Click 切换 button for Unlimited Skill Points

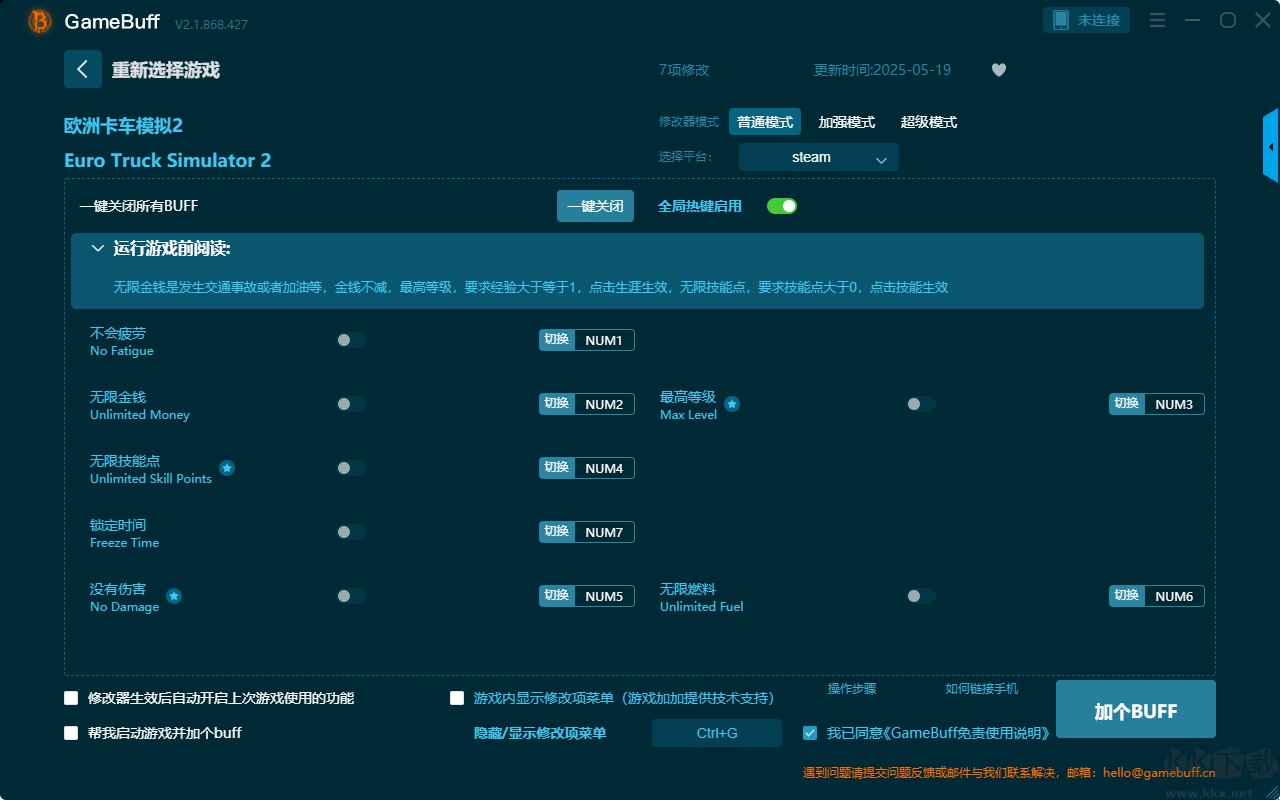557,468
